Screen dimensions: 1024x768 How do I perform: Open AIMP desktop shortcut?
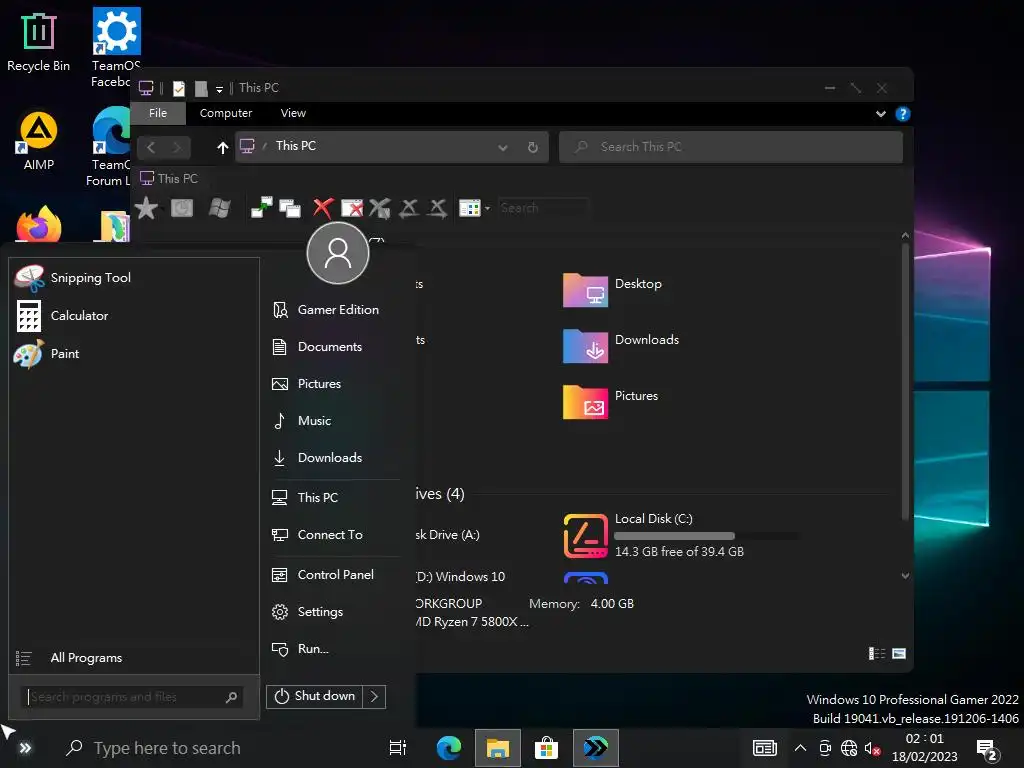pos(39,140)
